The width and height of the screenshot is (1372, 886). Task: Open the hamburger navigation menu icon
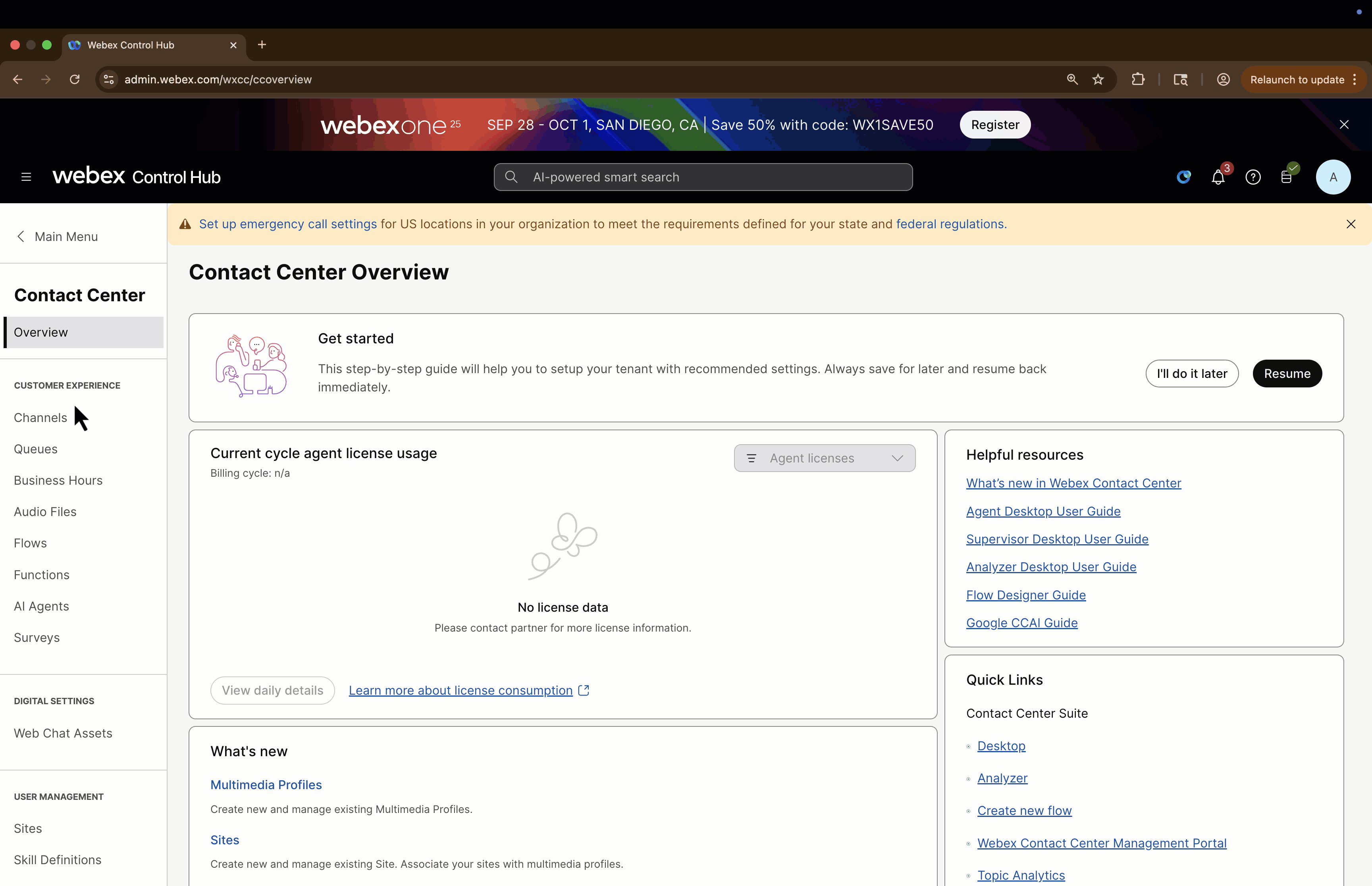(26, 177)
